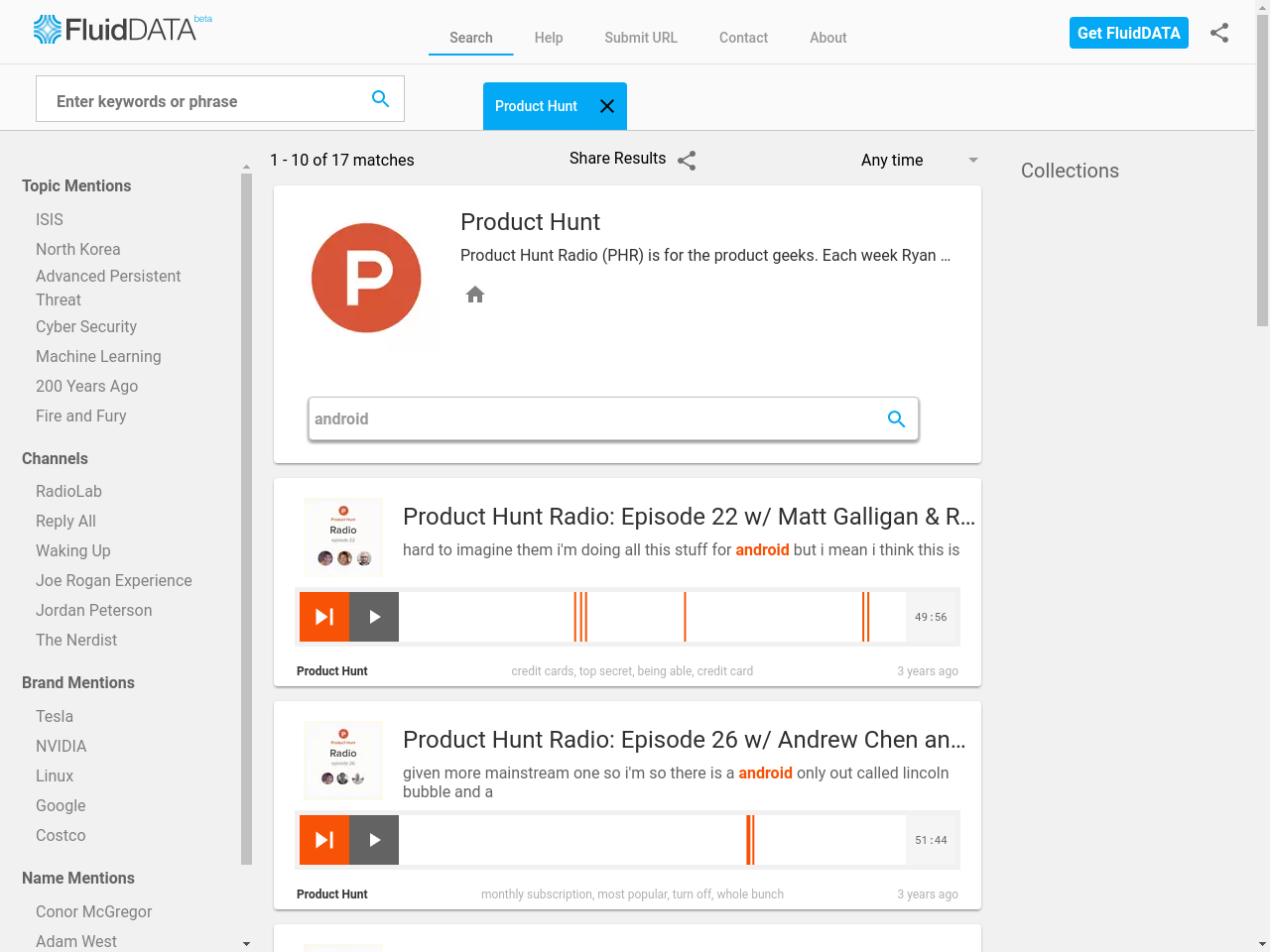Click the sidebar scroll up arrow

[246, 167]
